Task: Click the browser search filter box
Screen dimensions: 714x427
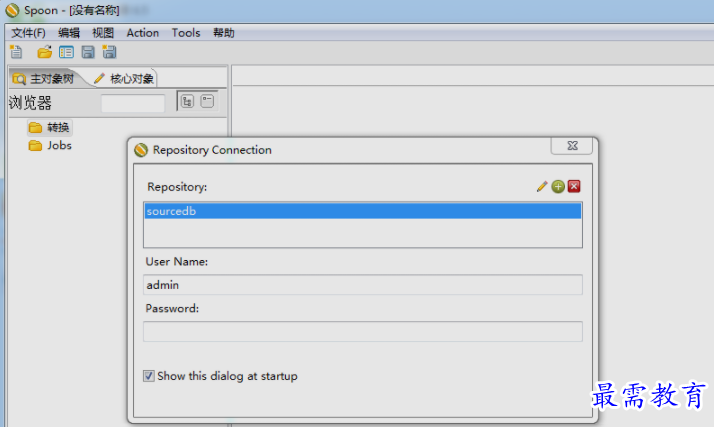Action: (x=133, y=103)
